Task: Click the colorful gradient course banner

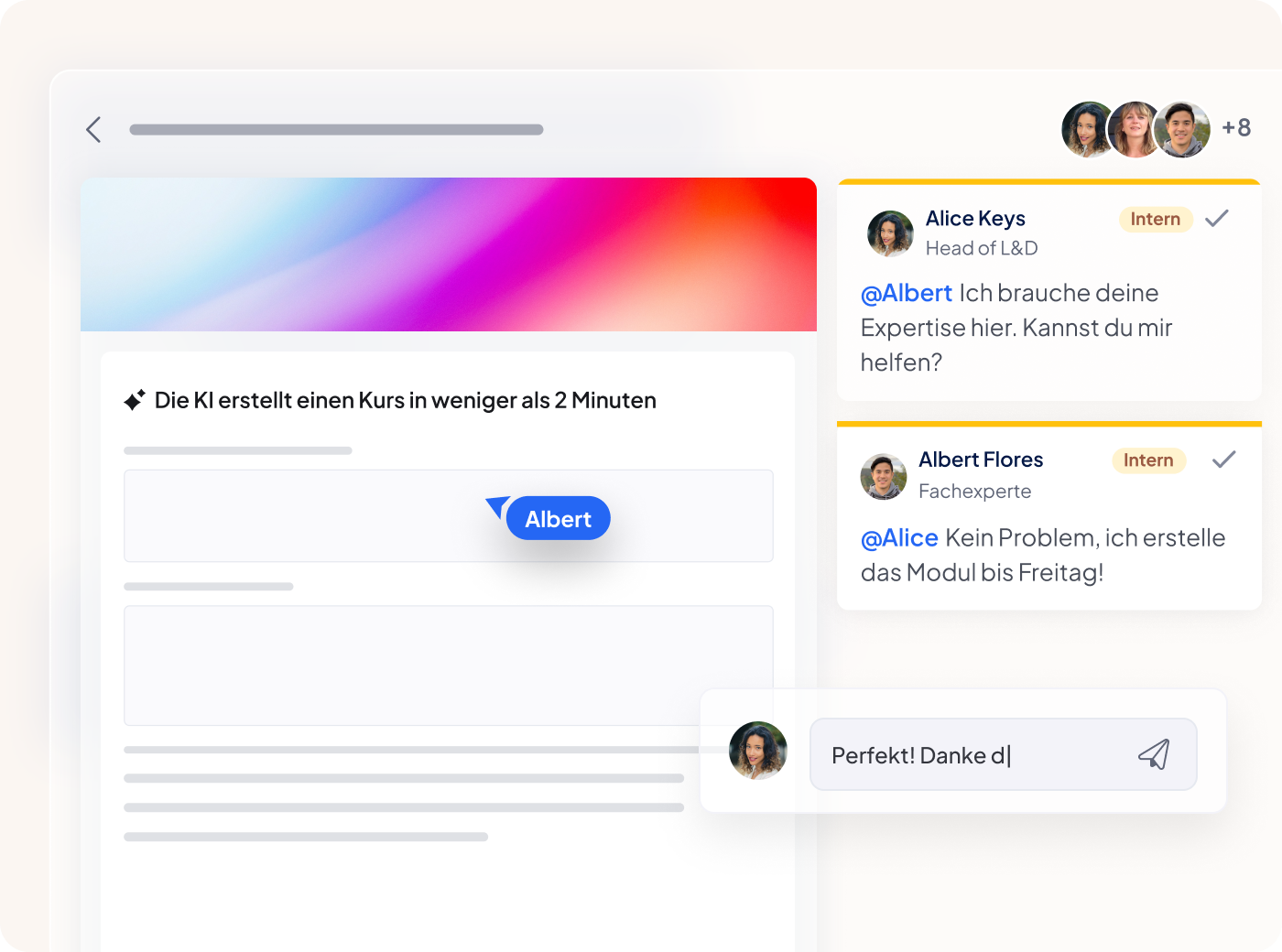Action: (449, 254)
